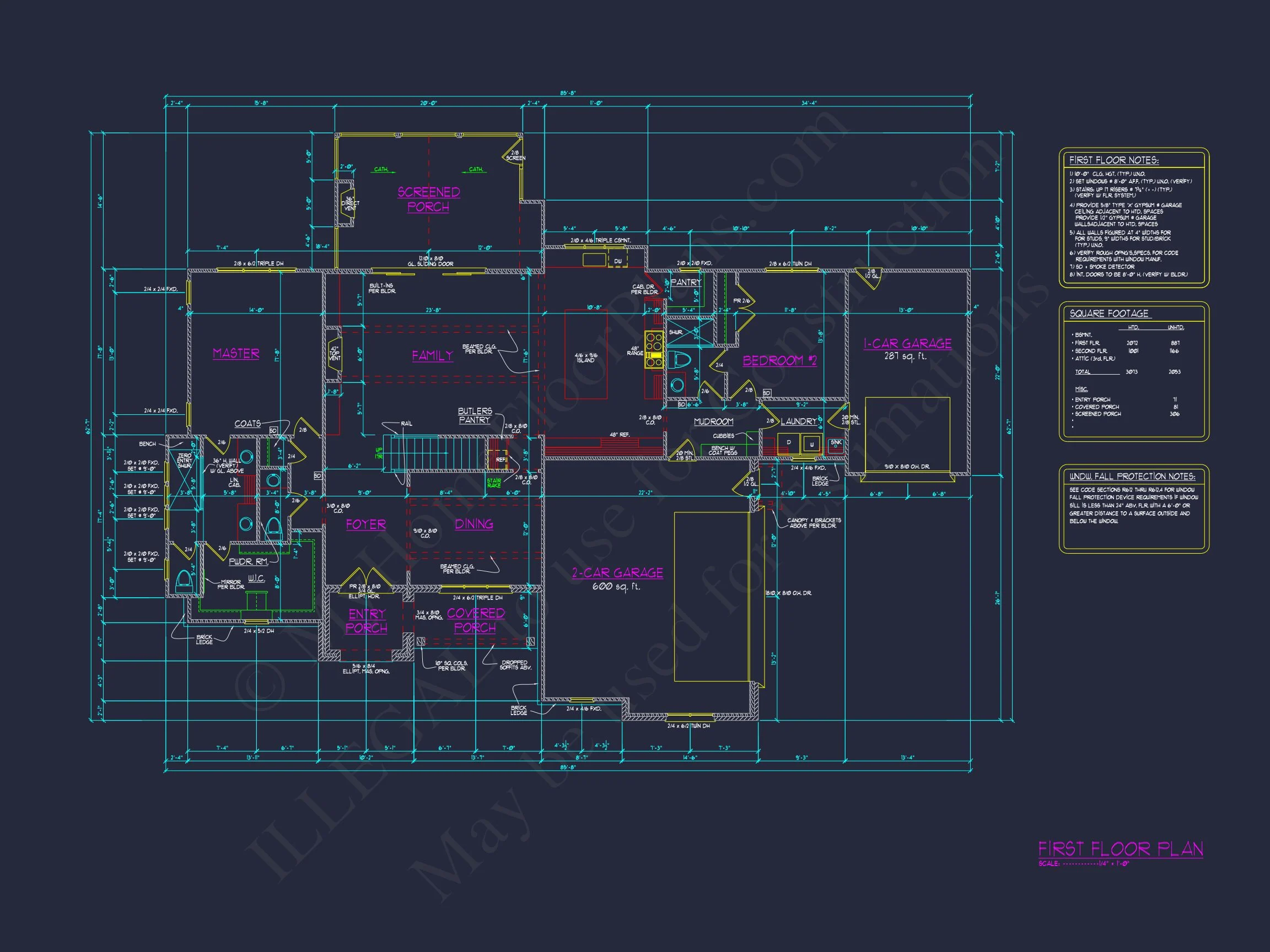Screen dimensions: 1270x952
Task: Click the staircase symbol near the rail
Action: pyautogui.click(x=437, y=452)
